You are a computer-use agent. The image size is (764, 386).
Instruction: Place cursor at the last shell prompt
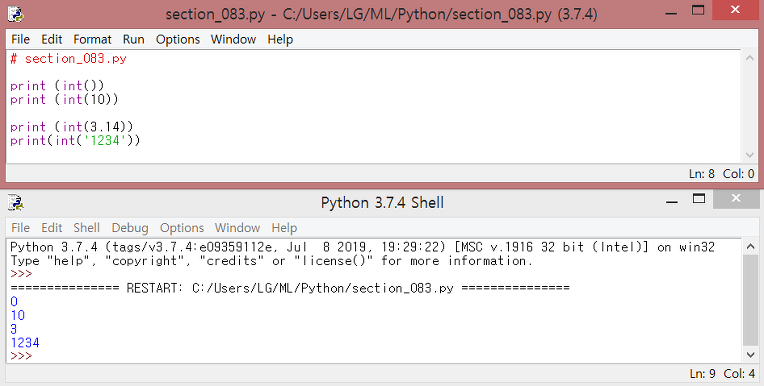coord(21,356)
